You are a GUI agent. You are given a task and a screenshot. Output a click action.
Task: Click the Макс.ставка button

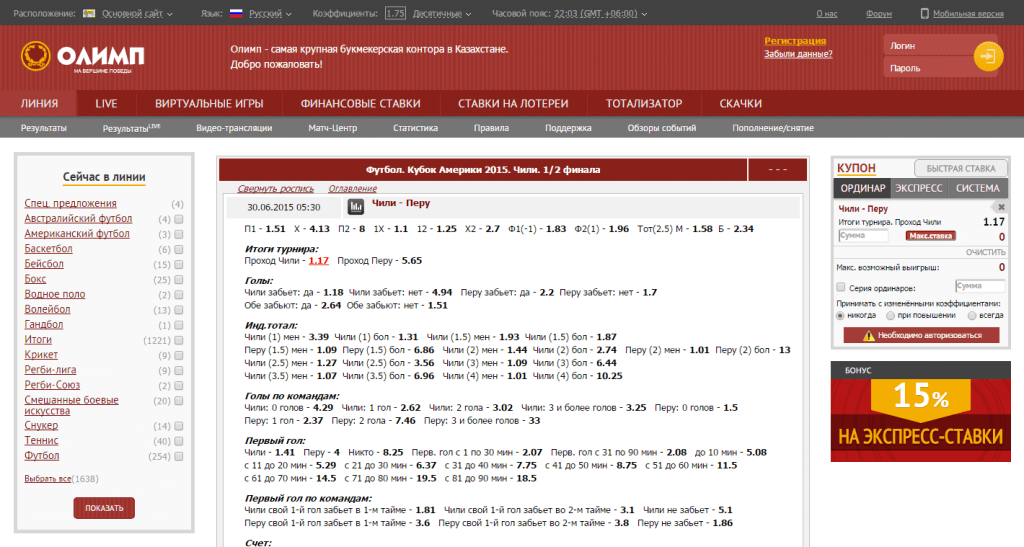click(931, 236)
